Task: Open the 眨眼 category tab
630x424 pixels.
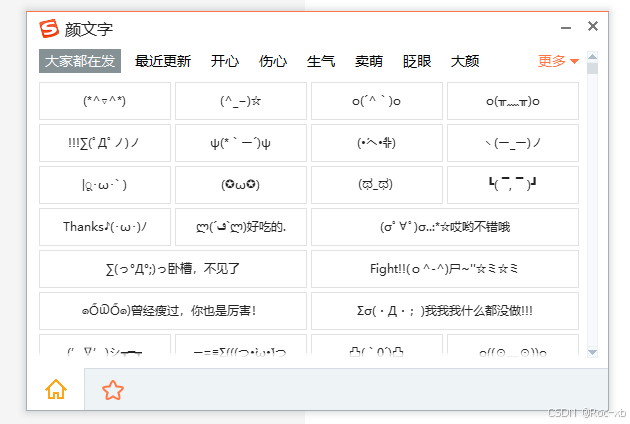Action: click(417, 61)
